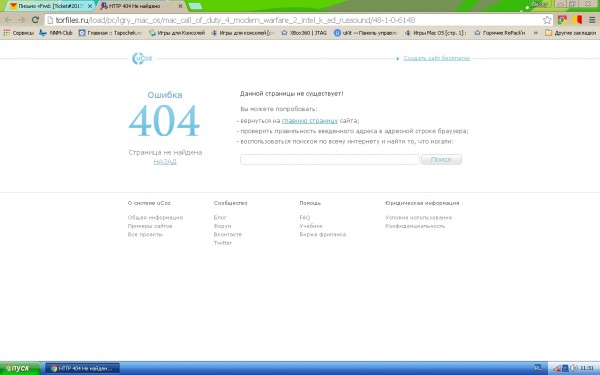Viewport: 600px width, 375px height.
Task: Click the 'Ошибка' heading text
Action: tap(165, 95)
